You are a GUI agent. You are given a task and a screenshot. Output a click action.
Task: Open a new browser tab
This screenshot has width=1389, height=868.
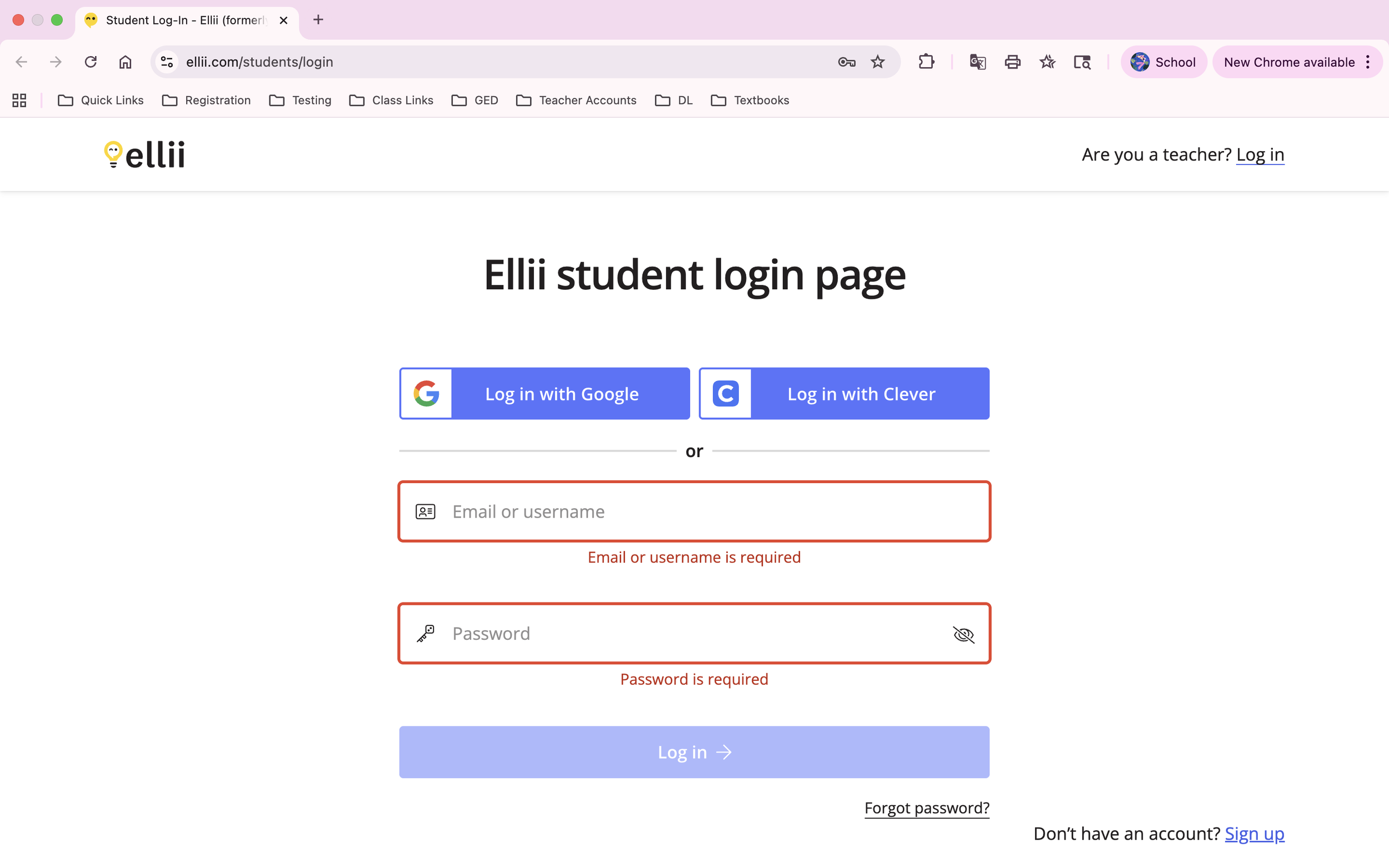(x=318, y=20)
